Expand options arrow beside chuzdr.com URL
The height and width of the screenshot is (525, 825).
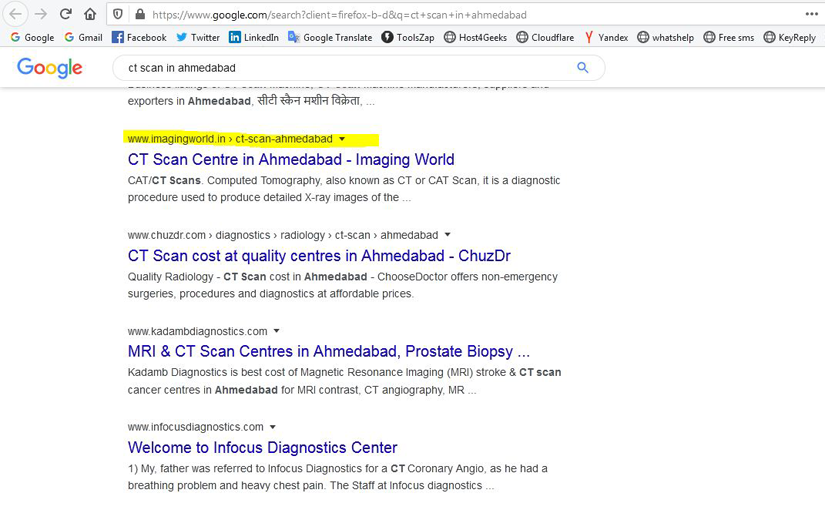coord(447,235)
